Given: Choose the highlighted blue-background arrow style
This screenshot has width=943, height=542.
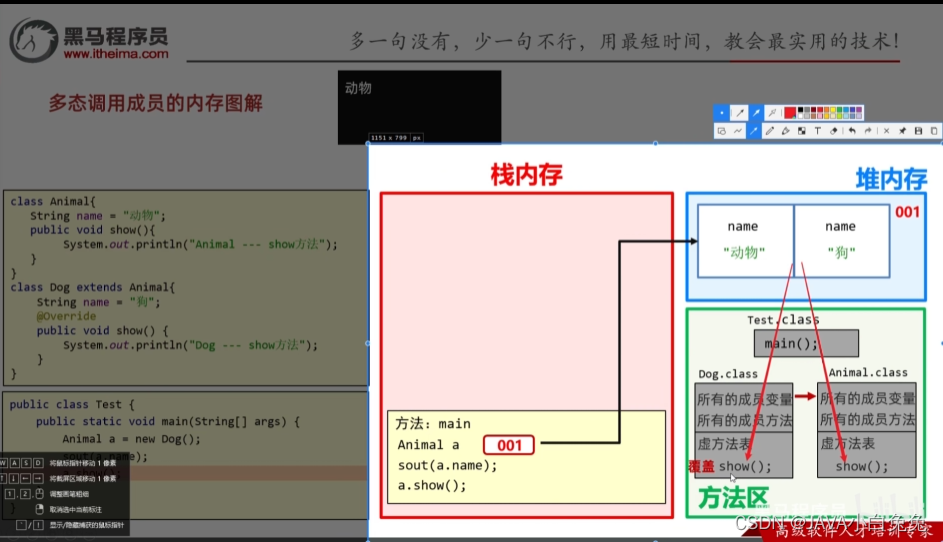Looking at the screenshot, I should point(756,112).
